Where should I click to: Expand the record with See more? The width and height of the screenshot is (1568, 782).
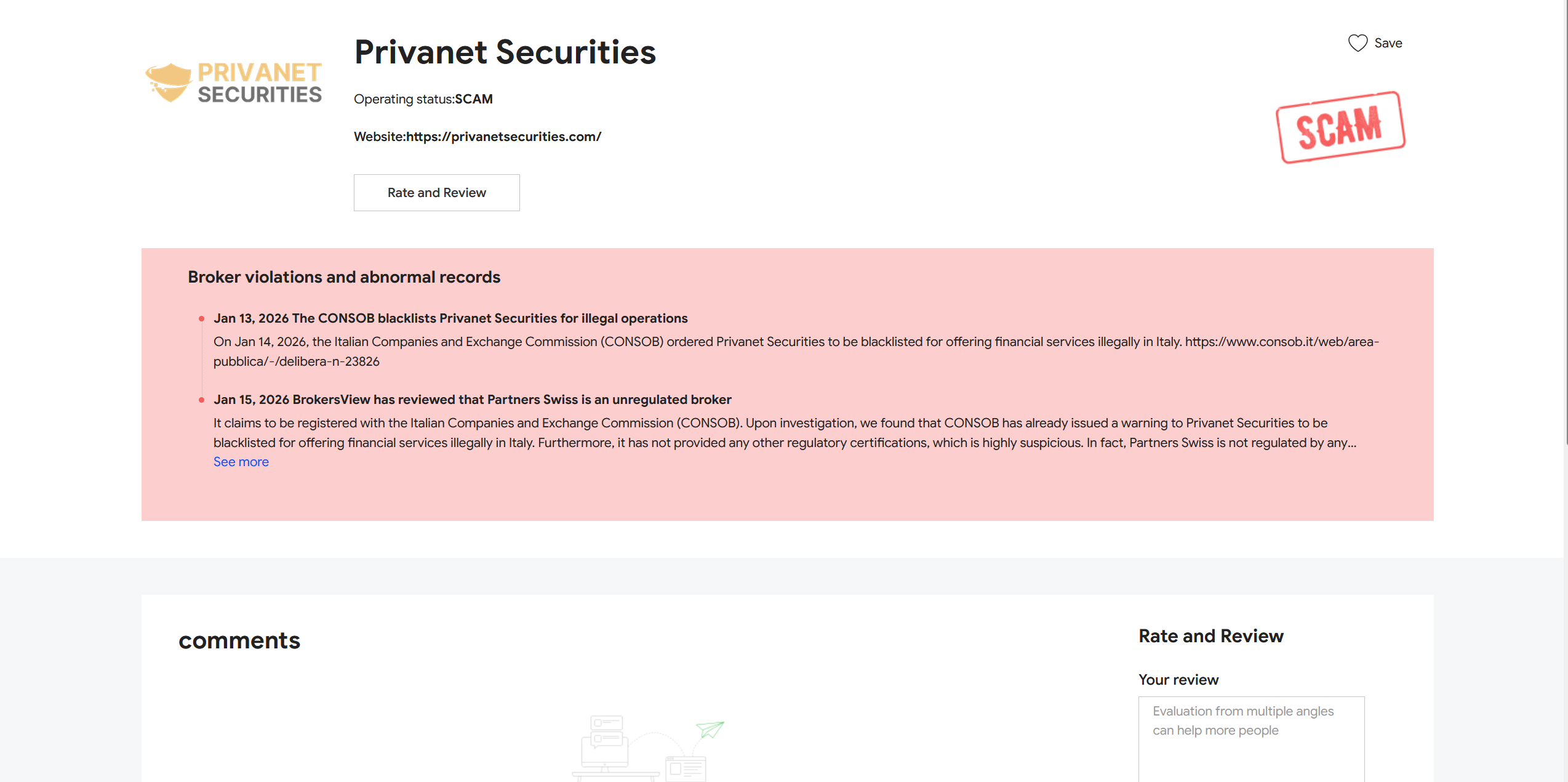tap(241, 462)
